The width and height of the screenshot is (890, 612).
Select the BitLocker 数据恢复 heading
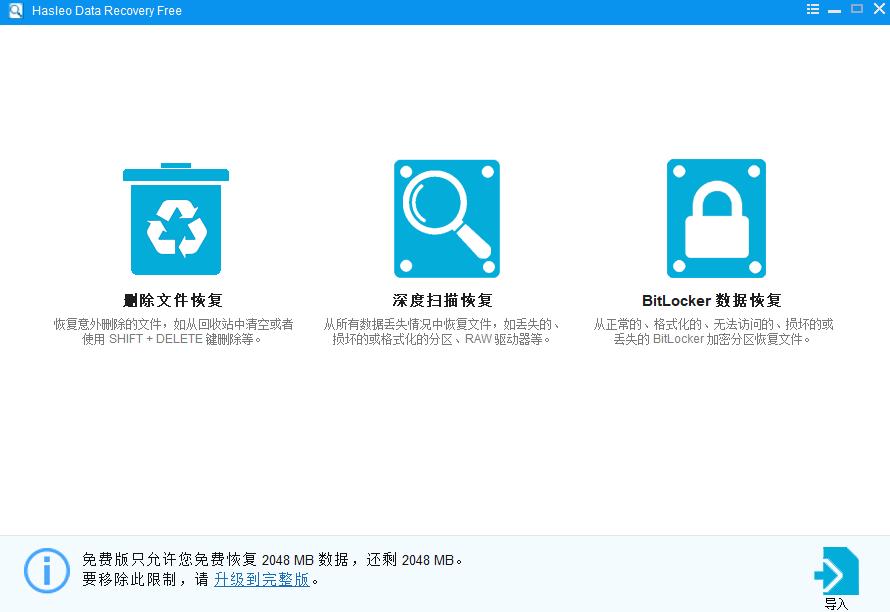712,300
